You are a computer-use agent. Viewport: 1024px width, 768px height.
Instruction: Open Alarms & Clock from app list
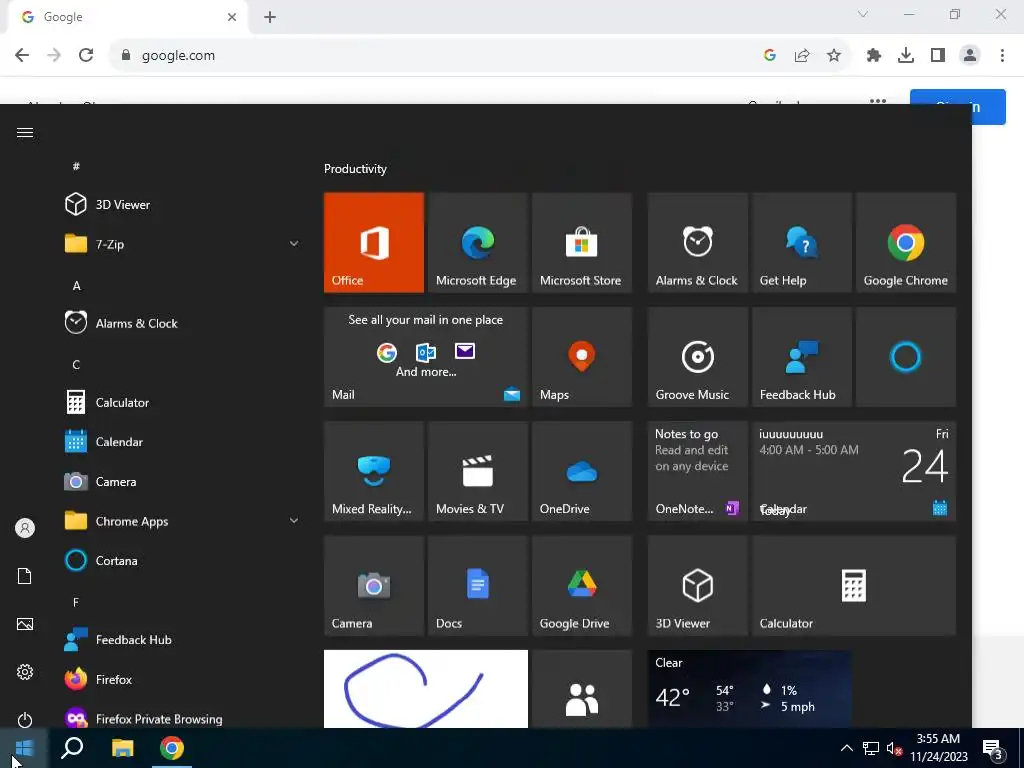click(x=182, y=323)
